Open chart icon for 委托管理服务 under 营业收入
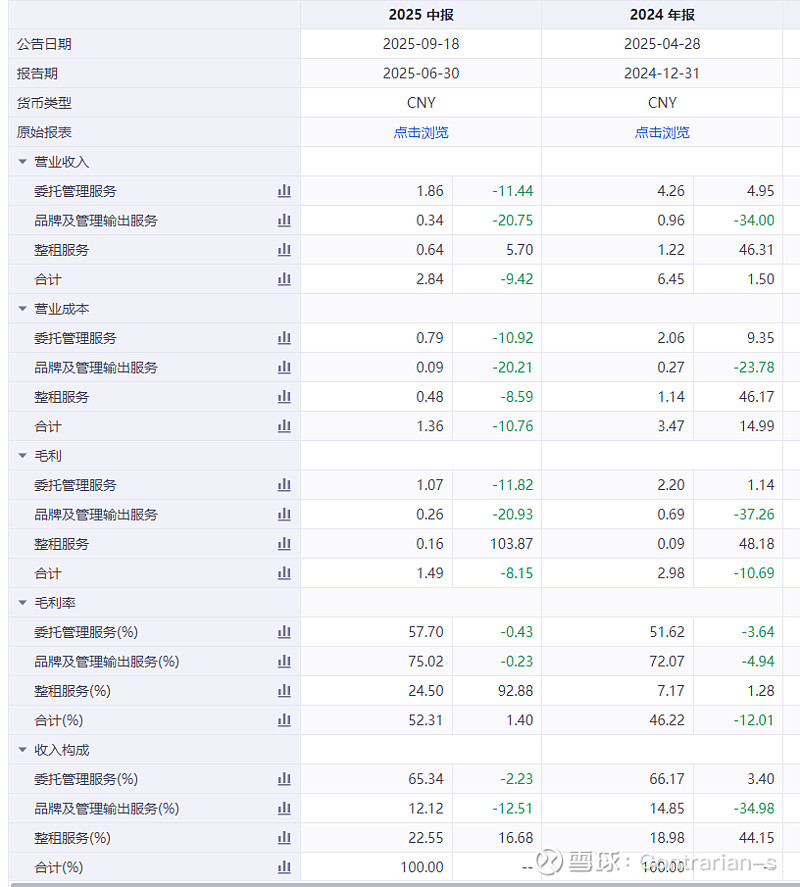800x887 pixels. pos(284,191)
